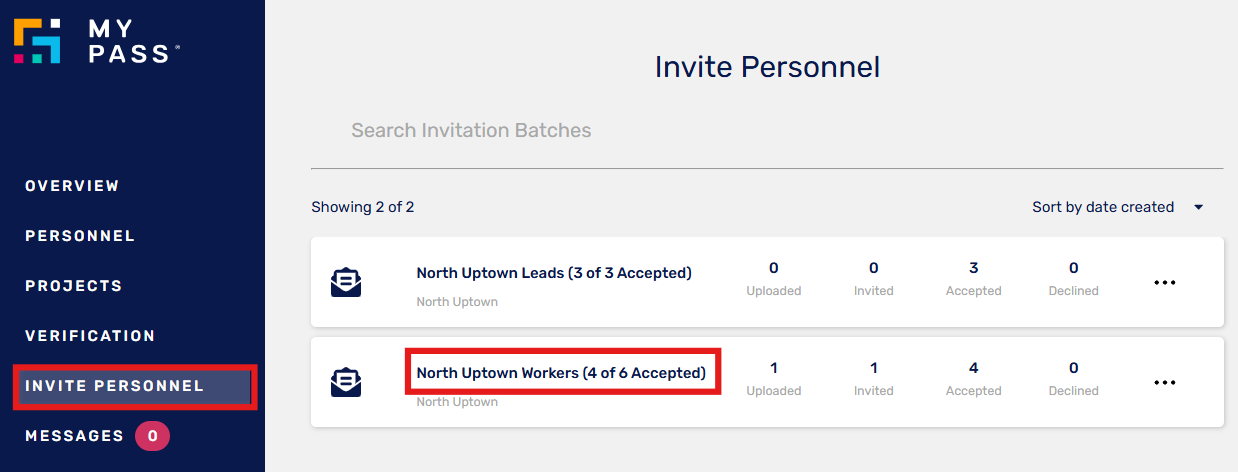Click the Messages count badge
Screen dimensions: 1238x472
coord(152,436)
